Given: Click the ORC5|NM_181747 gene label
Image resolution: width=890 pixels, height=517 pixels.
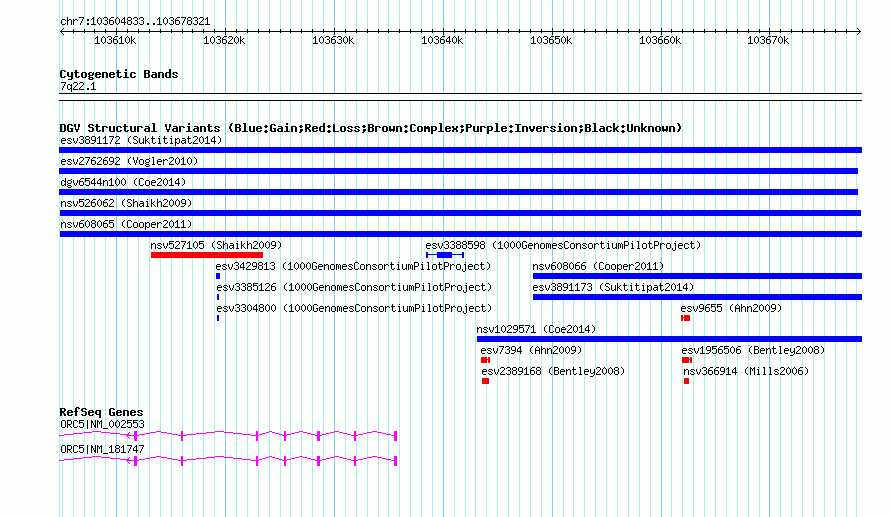Looking at the screenshot, I should pos(102,449).
